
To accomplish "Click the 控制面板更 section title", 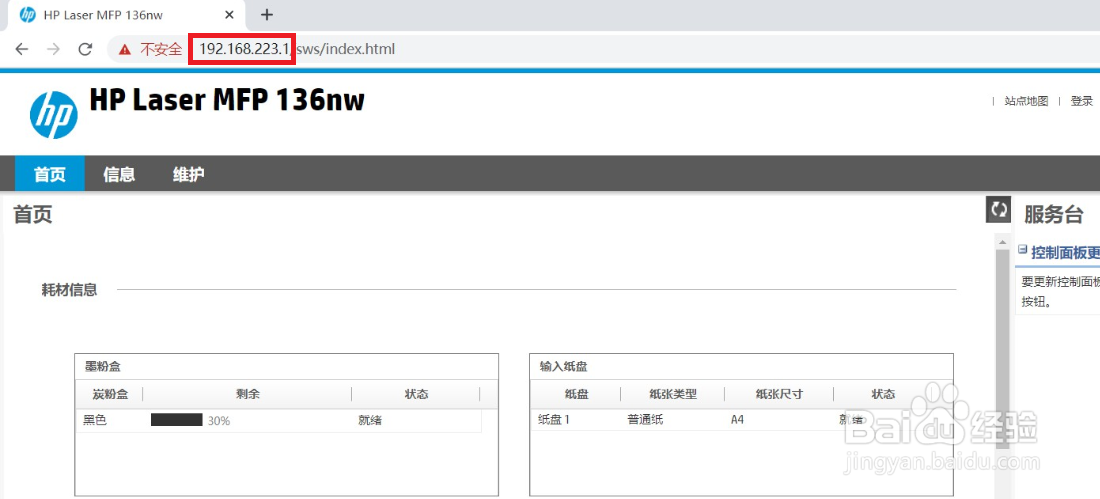I will [1066, 253].
